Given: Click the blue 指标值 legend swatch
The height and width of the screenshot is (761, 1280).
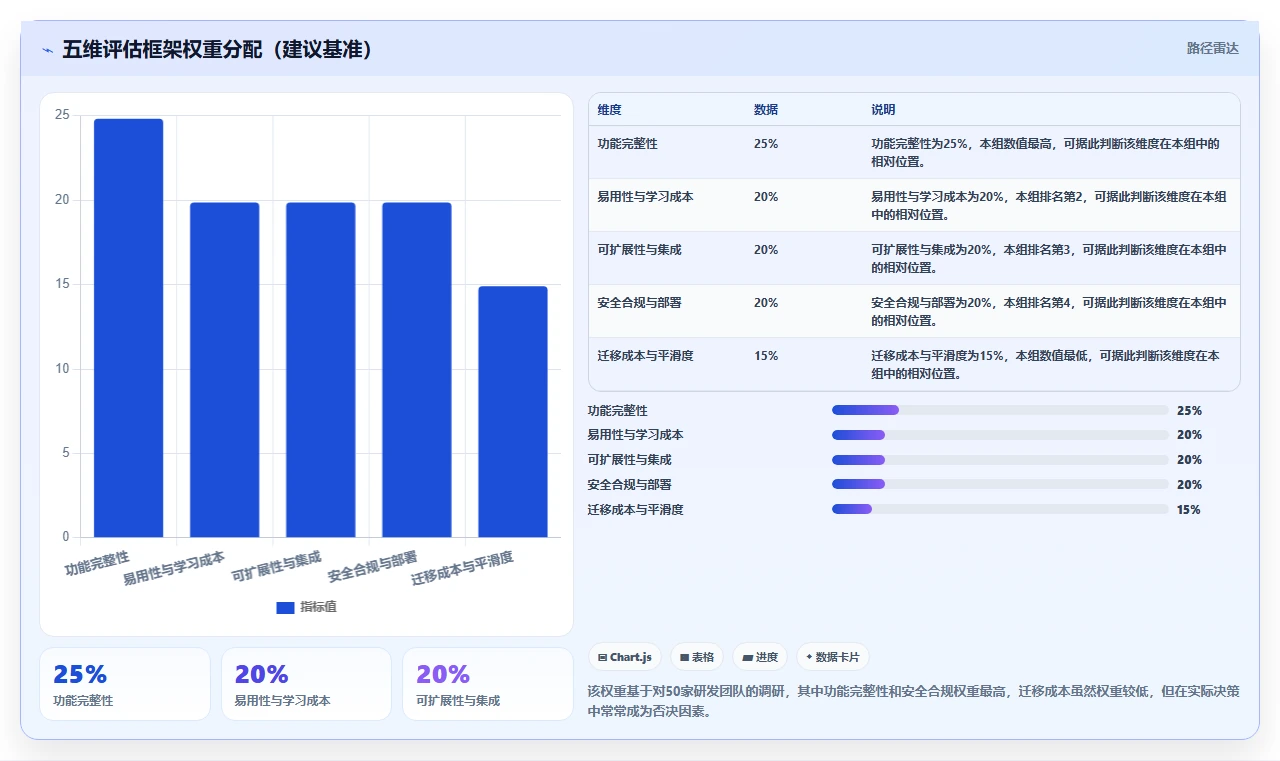Looking at the screenshot, I should [285, 607].
